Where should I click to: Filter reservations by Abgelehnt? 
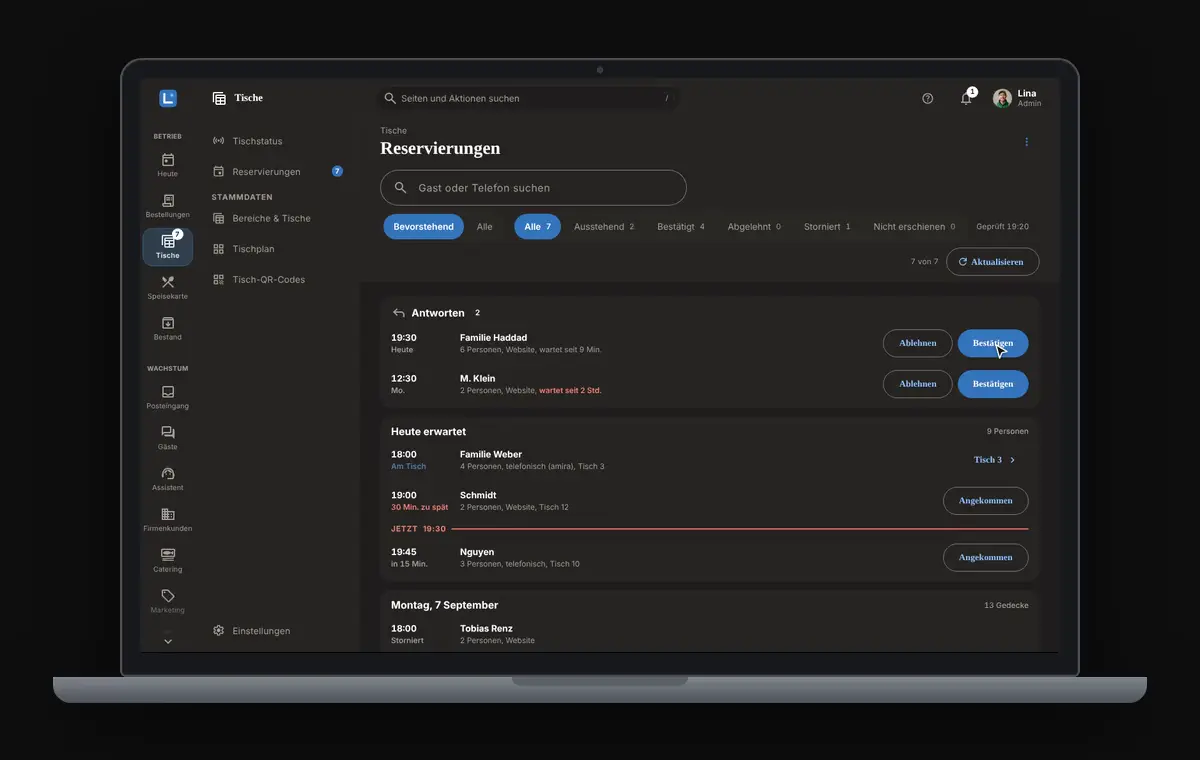pyautogui.click(x=754, y=227)
